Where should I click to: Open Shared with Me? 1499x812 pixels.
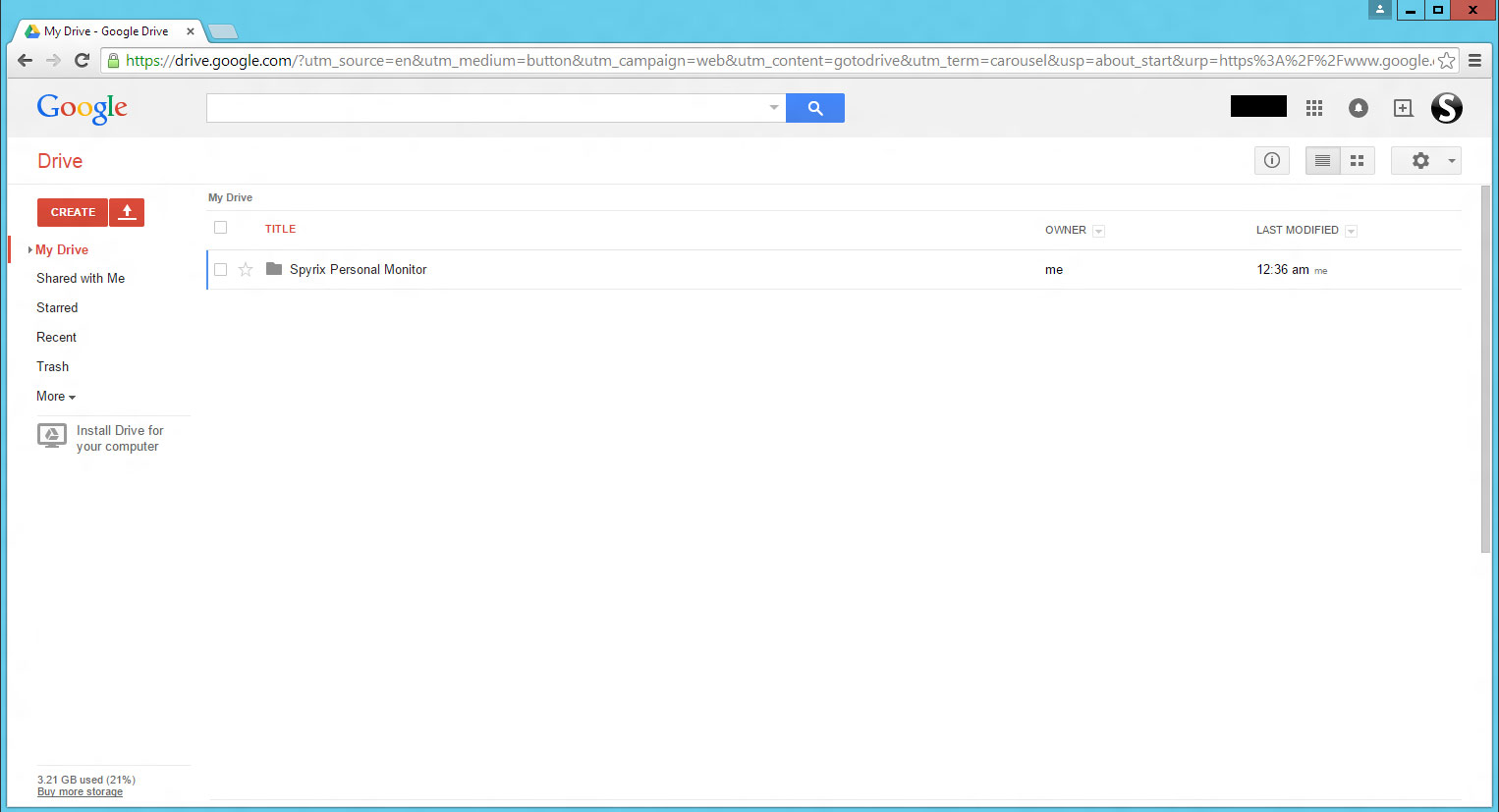point(81,278)
